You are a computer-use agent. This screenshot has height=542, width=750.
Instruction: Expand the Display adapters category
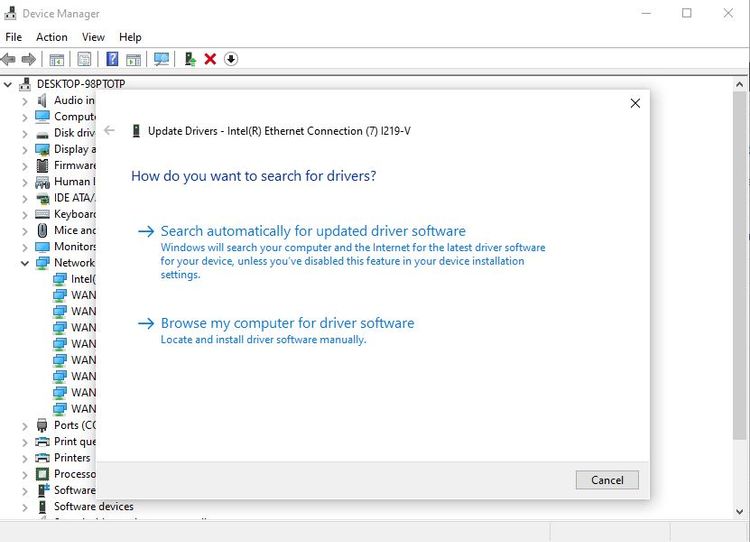(25, 150)
